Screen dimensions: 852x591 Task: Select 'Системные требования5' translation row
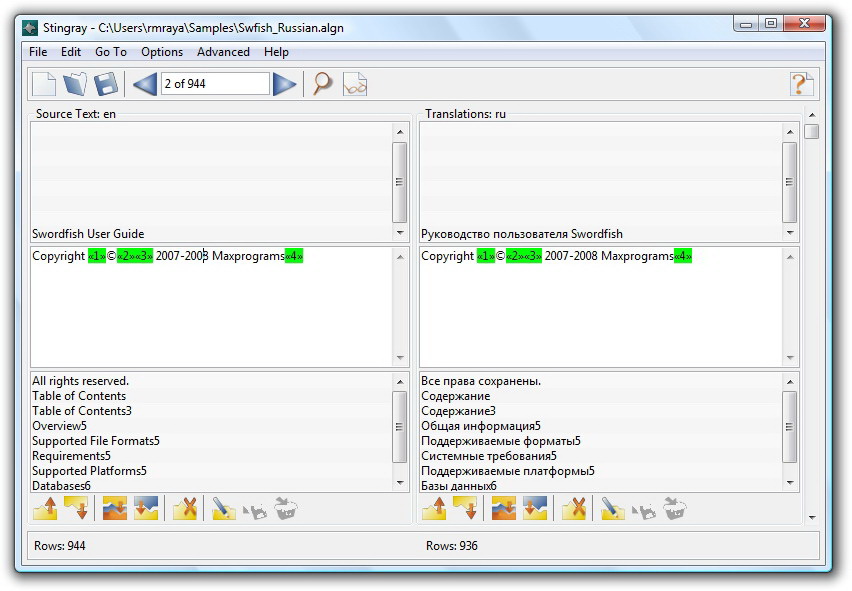pos(600,456)
